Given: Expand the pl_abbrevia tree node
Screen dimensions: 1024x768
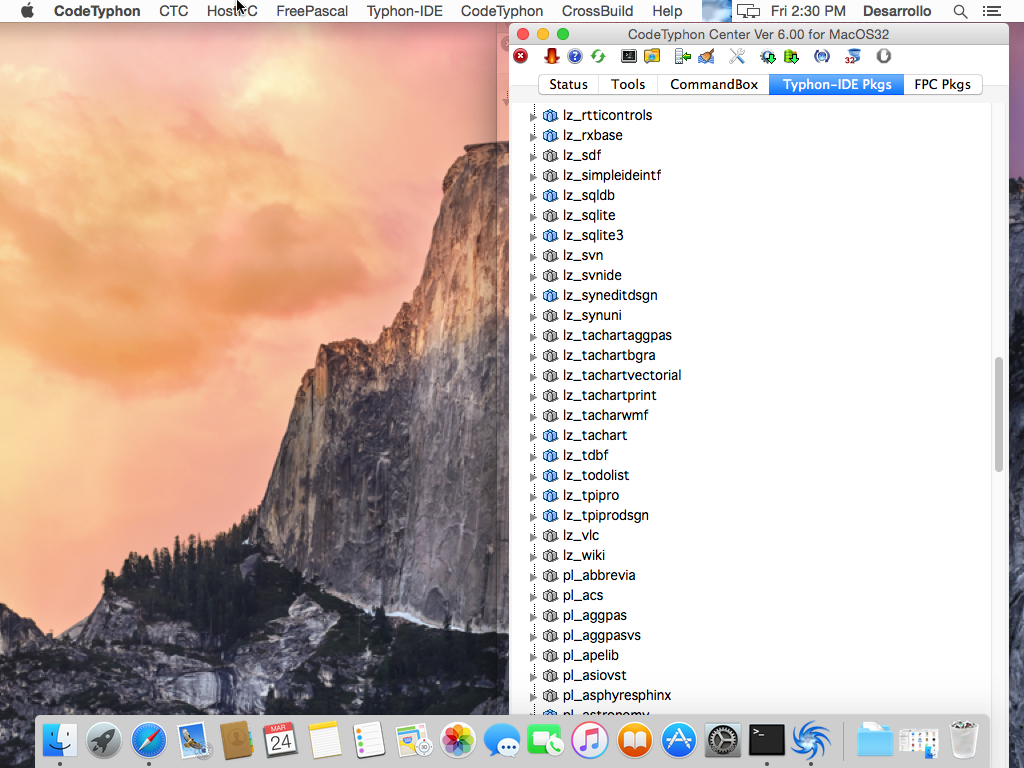Looking at the screenshot, I should pos(533,577).
